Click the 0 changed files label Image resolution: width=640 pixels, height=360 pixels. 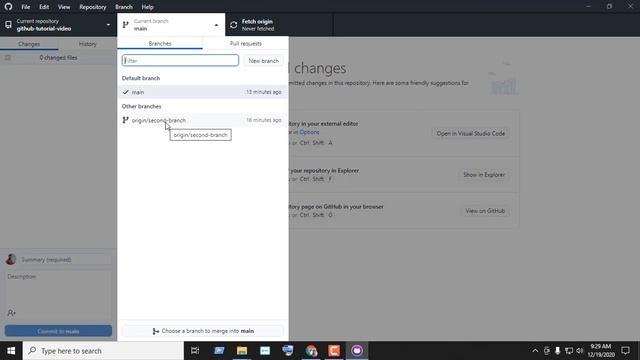tap(58, 58)
